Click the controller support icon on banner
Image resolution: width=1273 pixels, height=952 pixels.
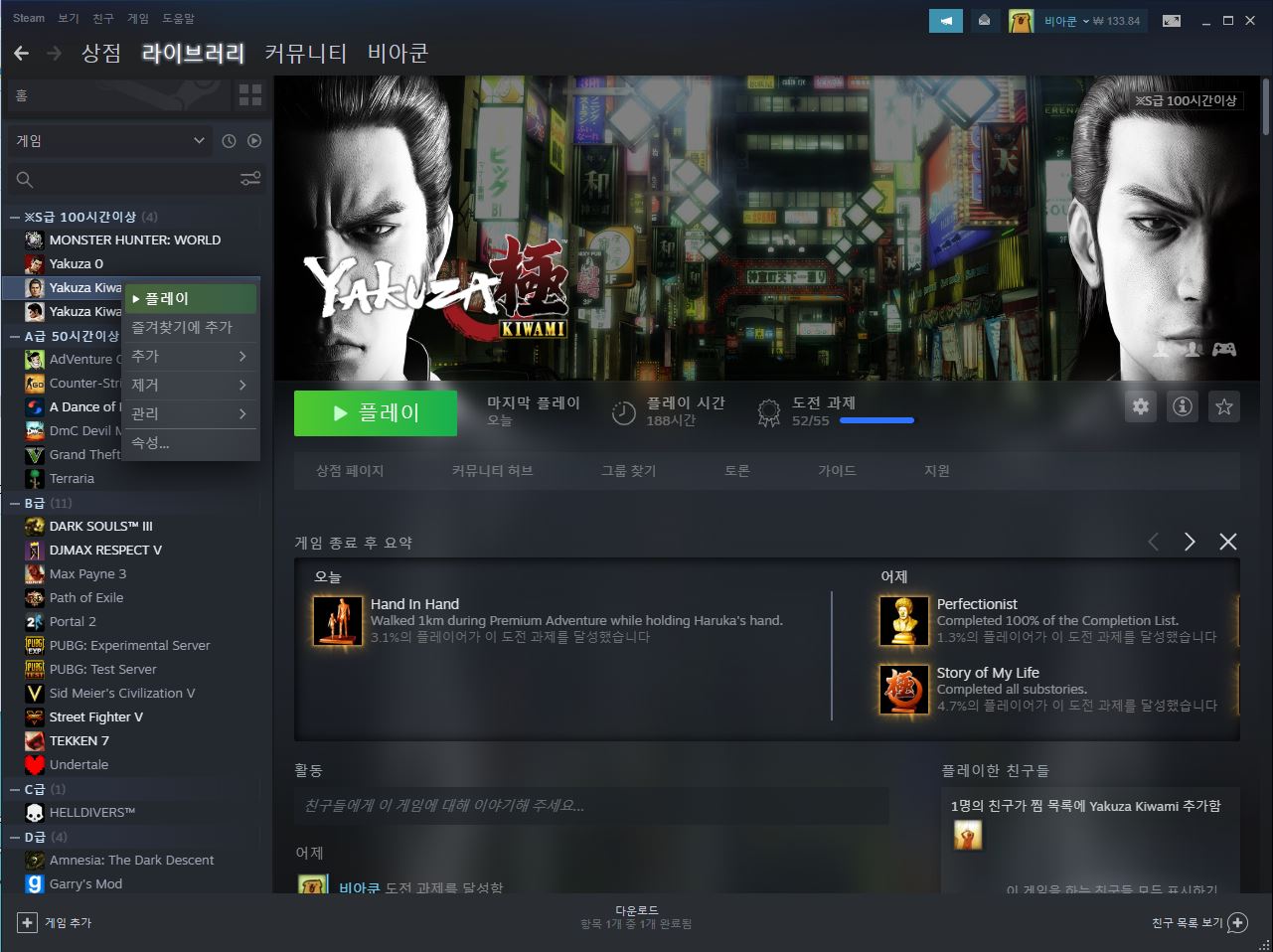(x=1223, y=349)
